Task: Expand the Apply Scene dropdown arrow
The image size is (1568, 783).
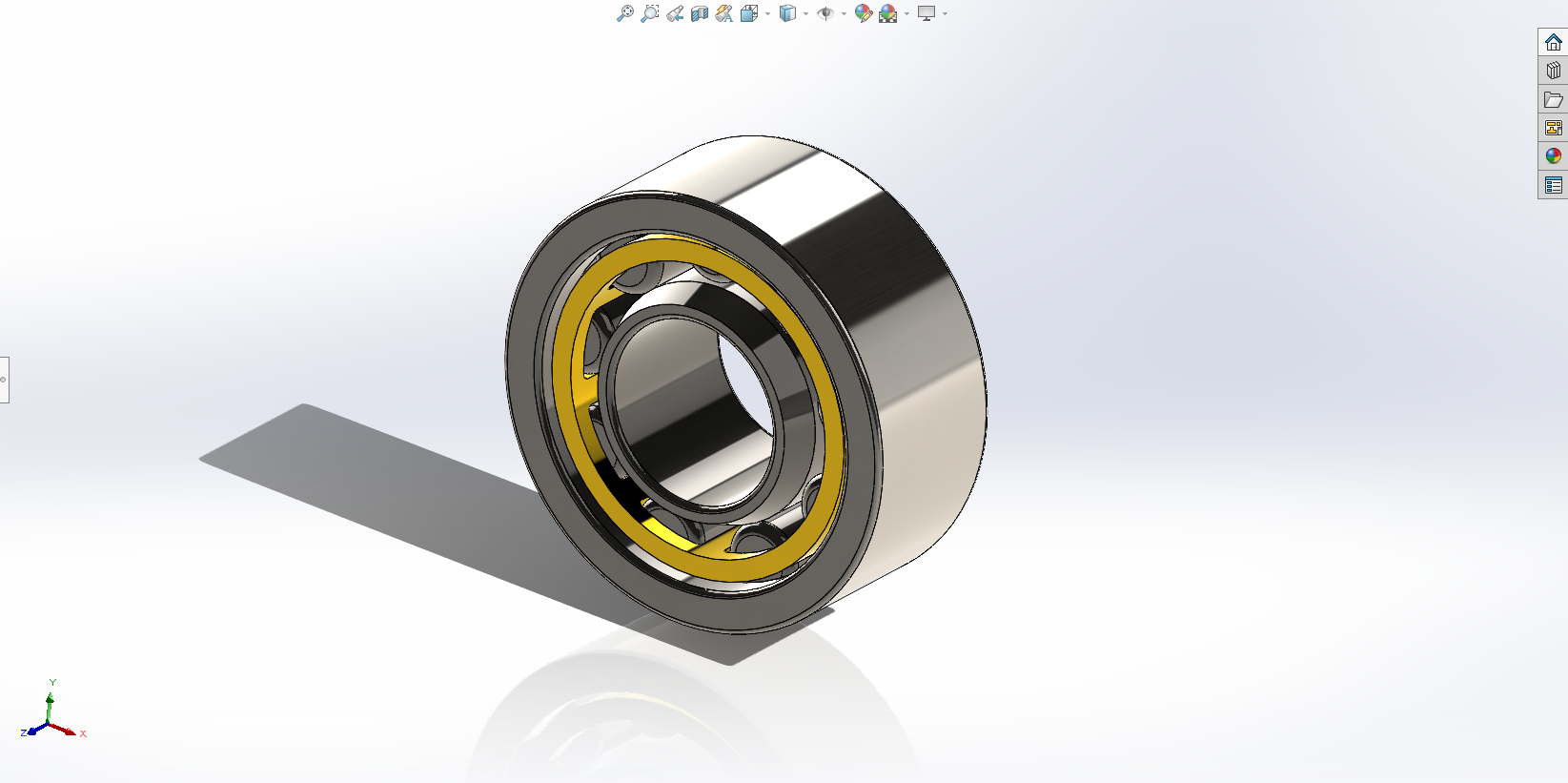Action: (x=906, y=13)
